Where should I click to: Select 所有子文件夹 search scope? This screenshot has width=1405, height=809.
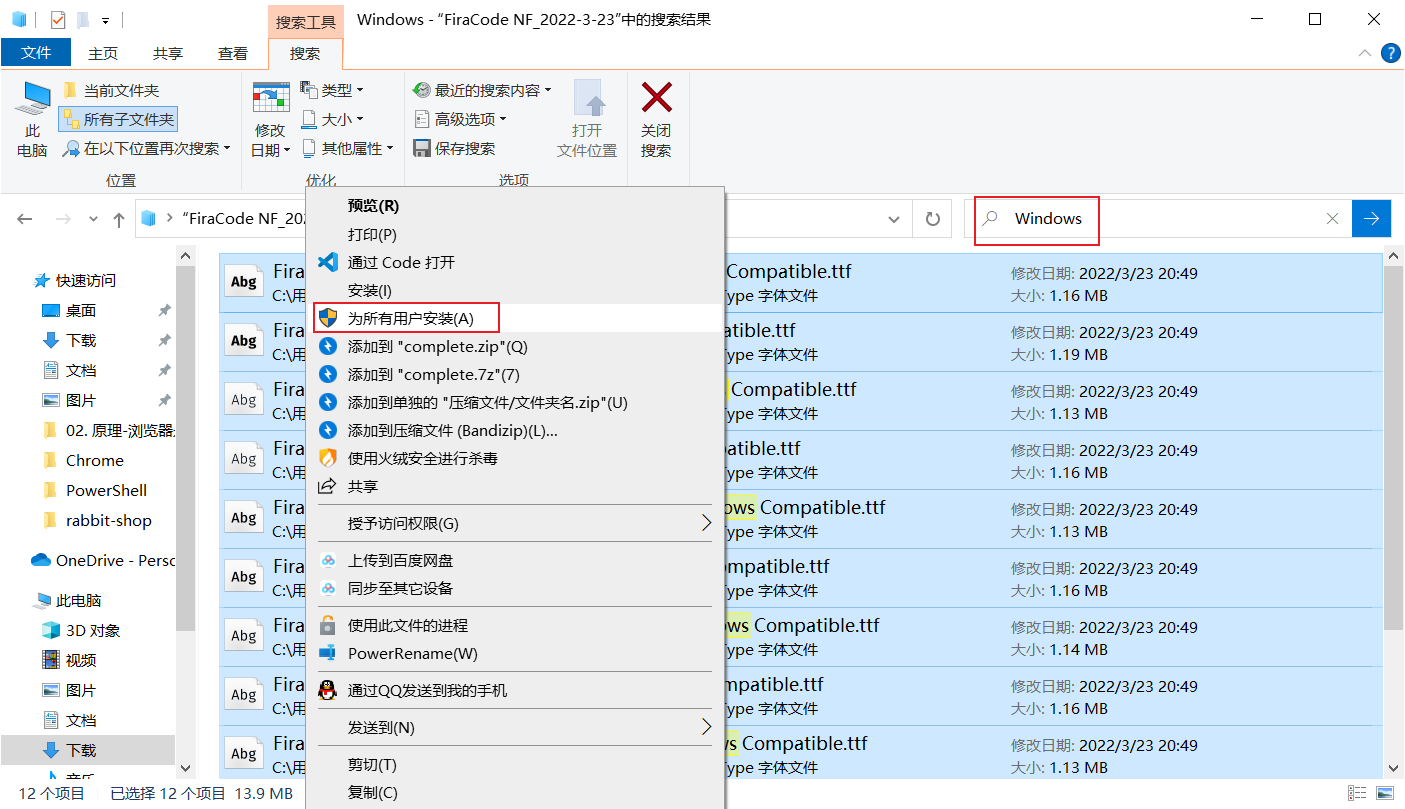[118, 119]
